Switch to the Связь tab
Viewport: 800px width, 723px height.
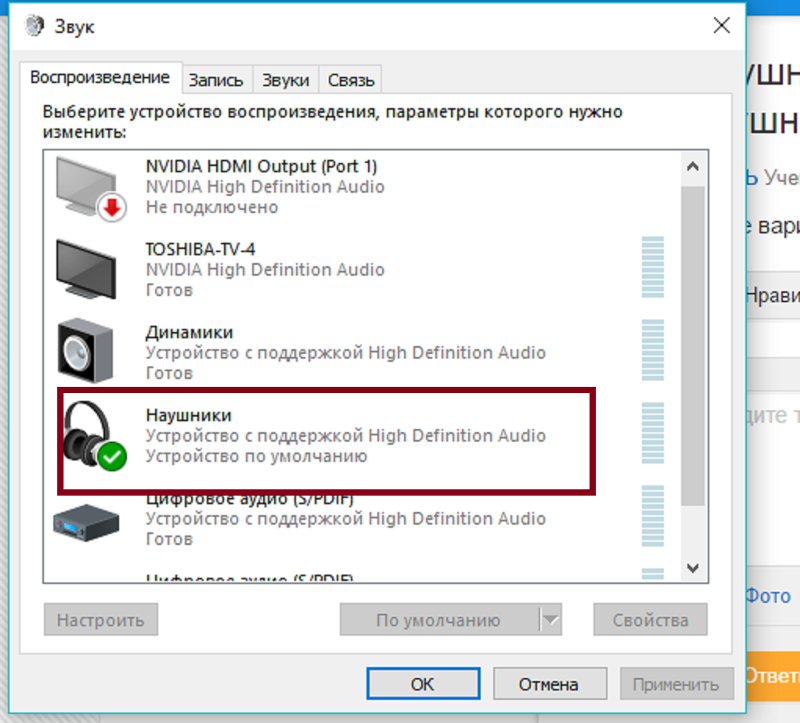coord(351,80)
